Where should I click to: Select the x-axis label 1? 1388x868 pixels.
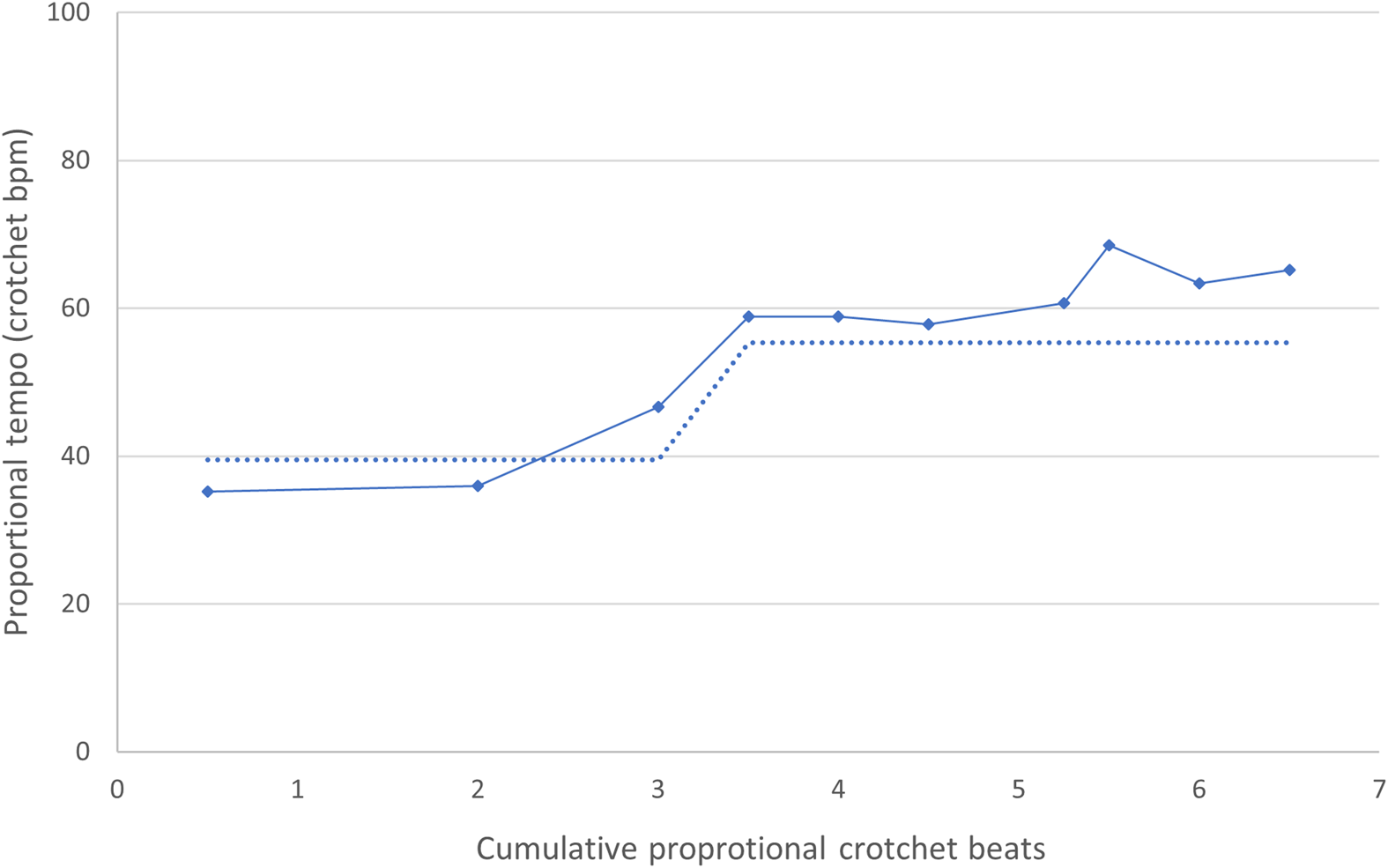(x=297, y=790)
